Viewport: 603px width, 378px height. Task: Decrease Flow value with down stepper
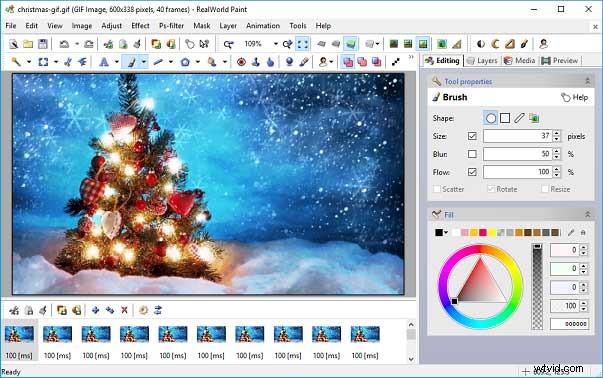(557, 175)
